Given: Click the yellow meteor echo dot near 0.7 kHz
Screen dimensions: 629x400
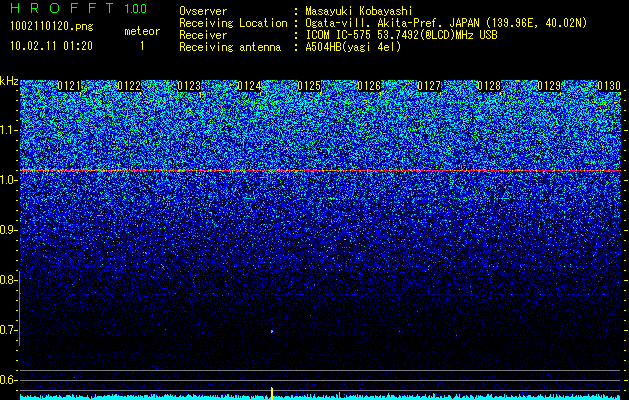Looking at the screenshot, I should pos(272,331).
